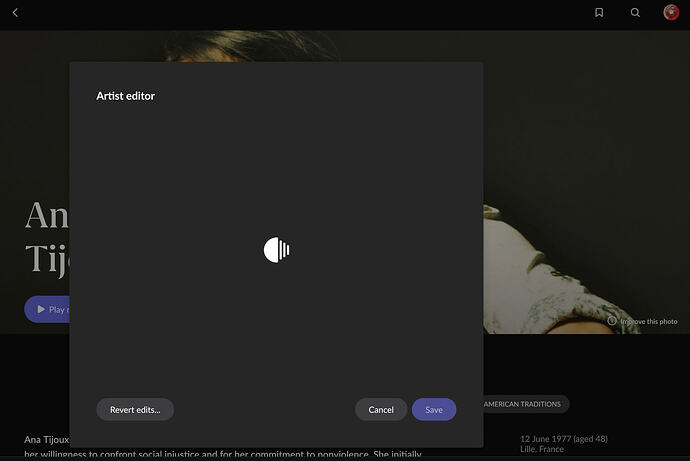
Task: Open search with the magnifier icon
Action: (635, 13)
